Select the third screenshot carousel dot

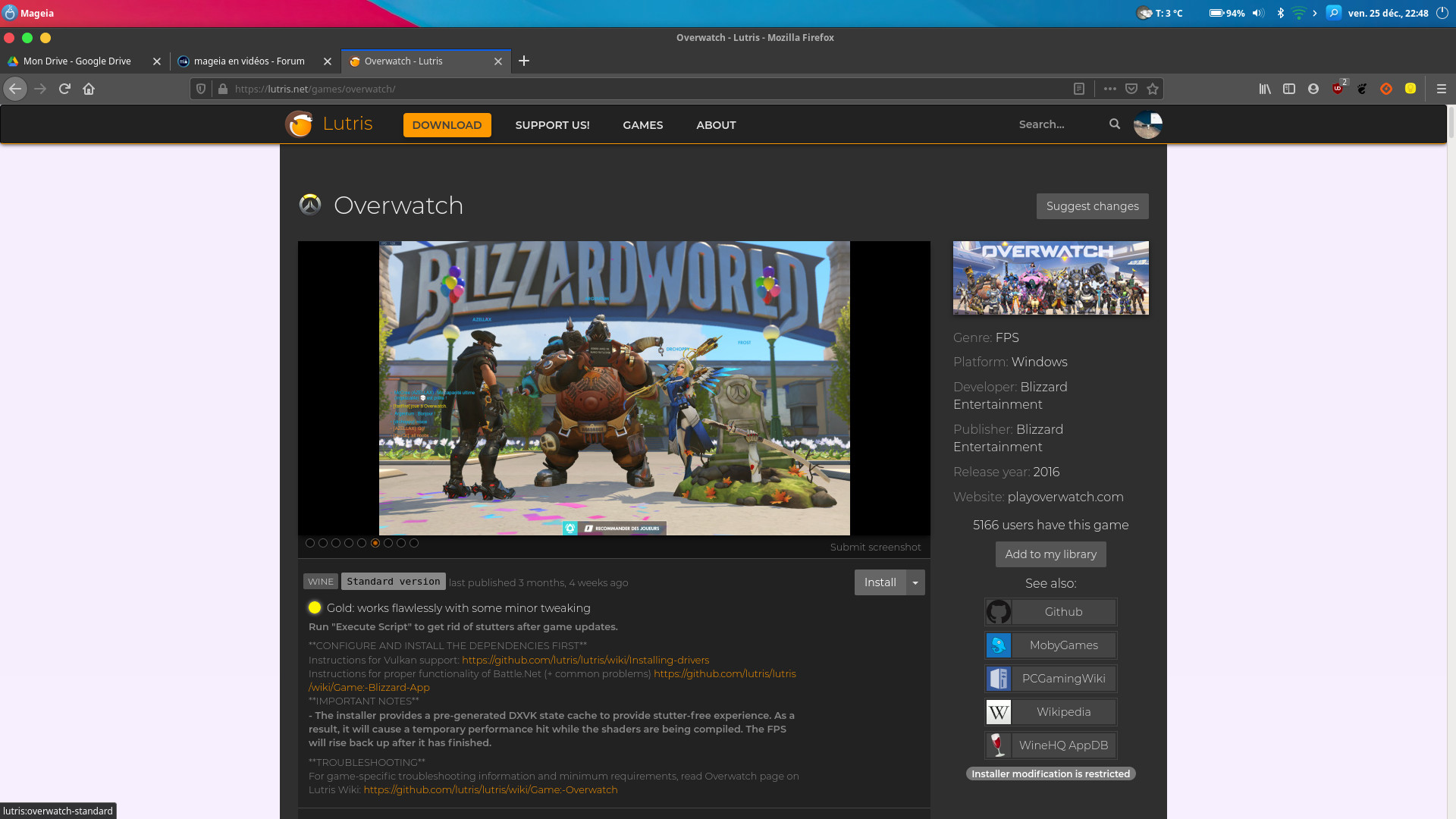click(336, 543)
